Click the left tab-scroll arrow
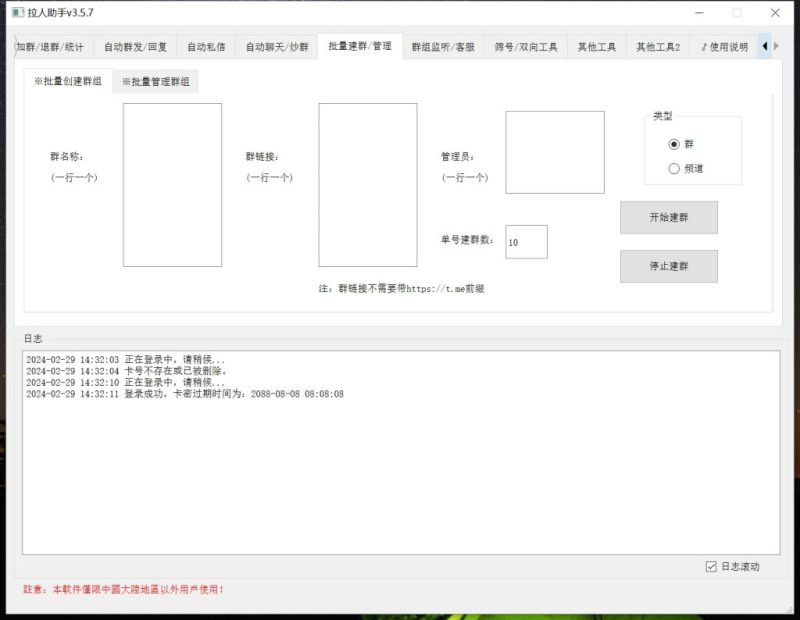 coord(764,45)
